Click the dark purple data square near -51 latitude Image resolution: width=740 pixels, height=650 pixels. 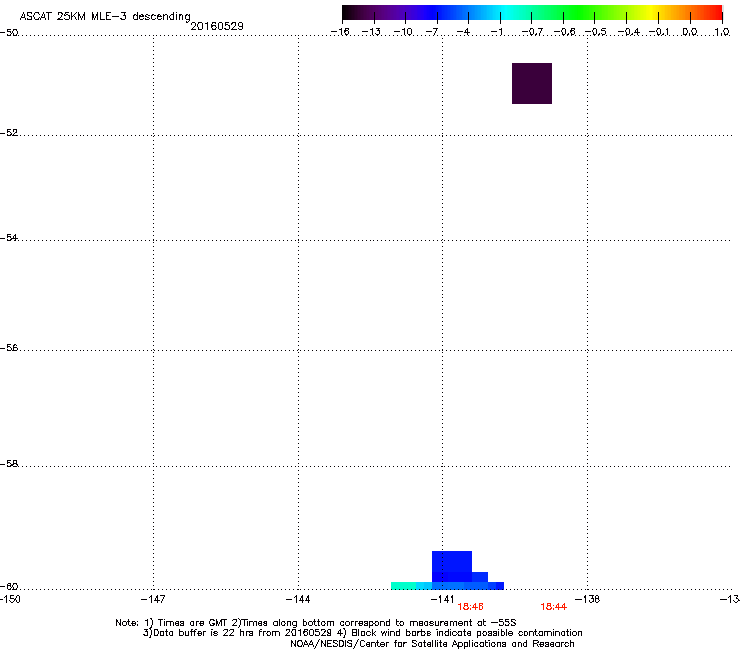tap(532, 84)
